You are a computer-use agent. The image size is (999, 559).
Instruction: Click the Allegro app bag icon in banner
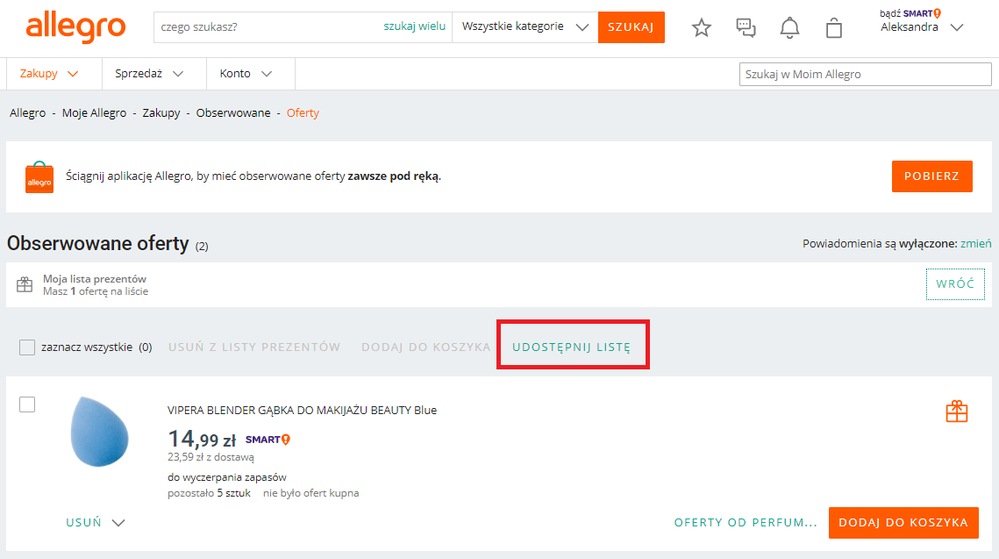click(x=39, y=177)
